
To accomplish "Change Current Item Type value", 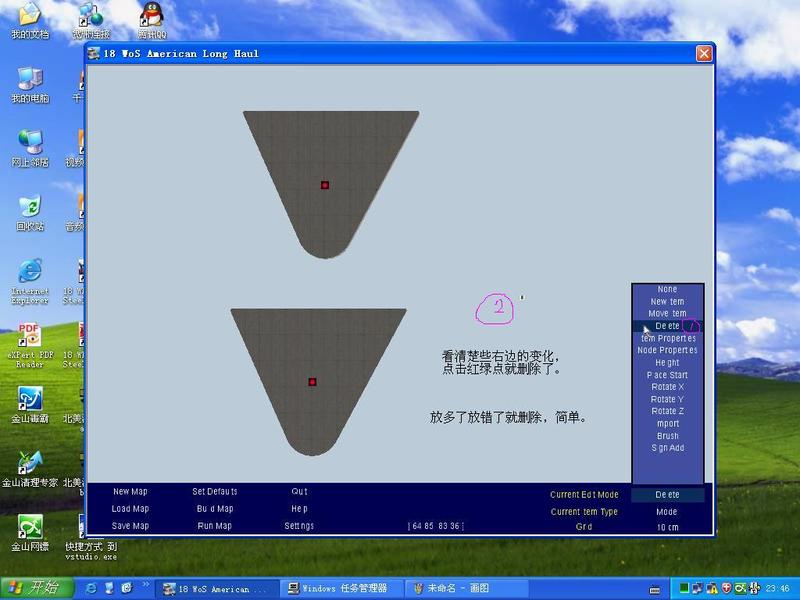I will tap(667, 512).
